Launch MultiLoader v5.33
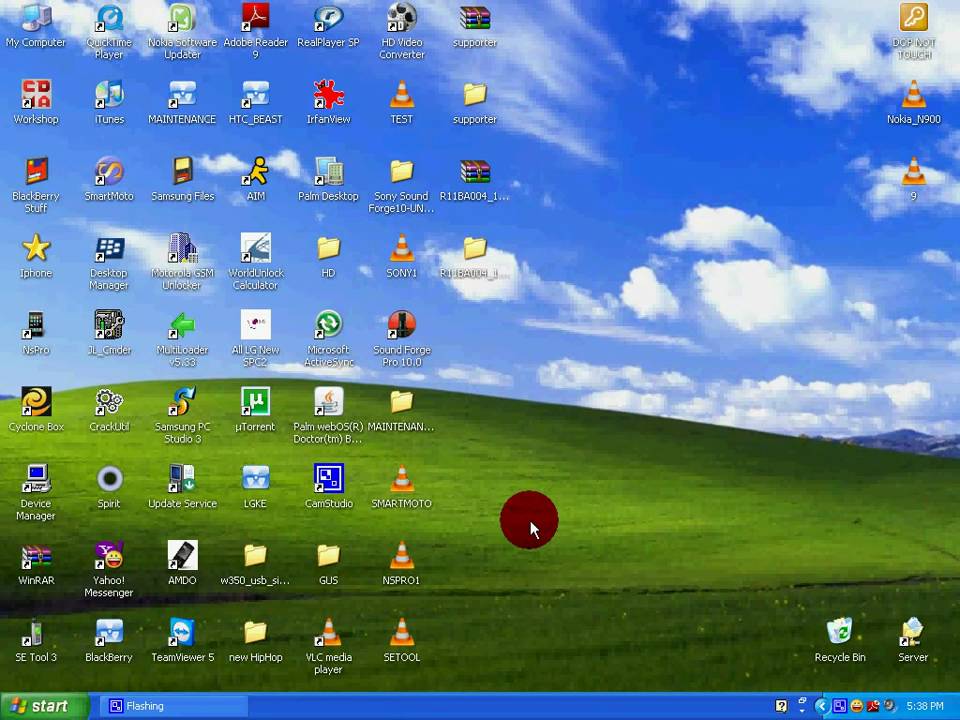 tap(182, 324)
